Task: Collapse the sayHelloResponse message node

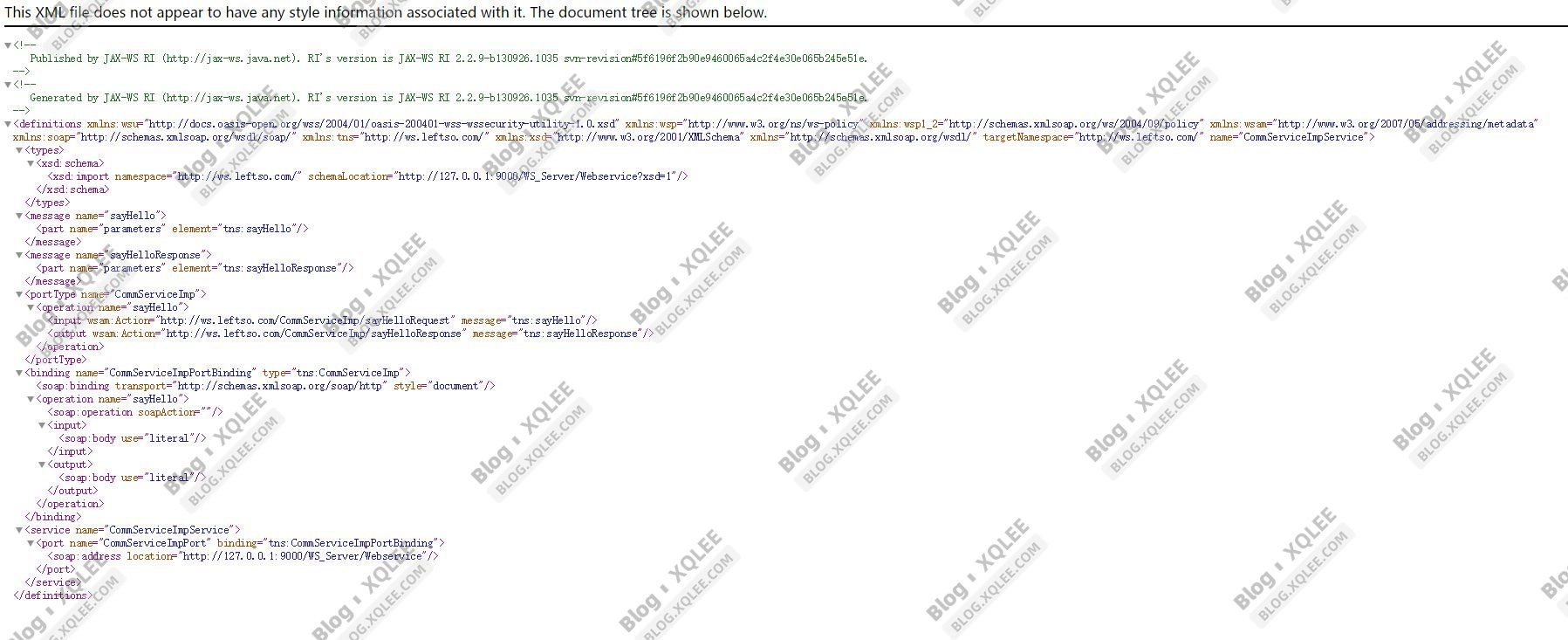Action: click(x=19, y=255)
